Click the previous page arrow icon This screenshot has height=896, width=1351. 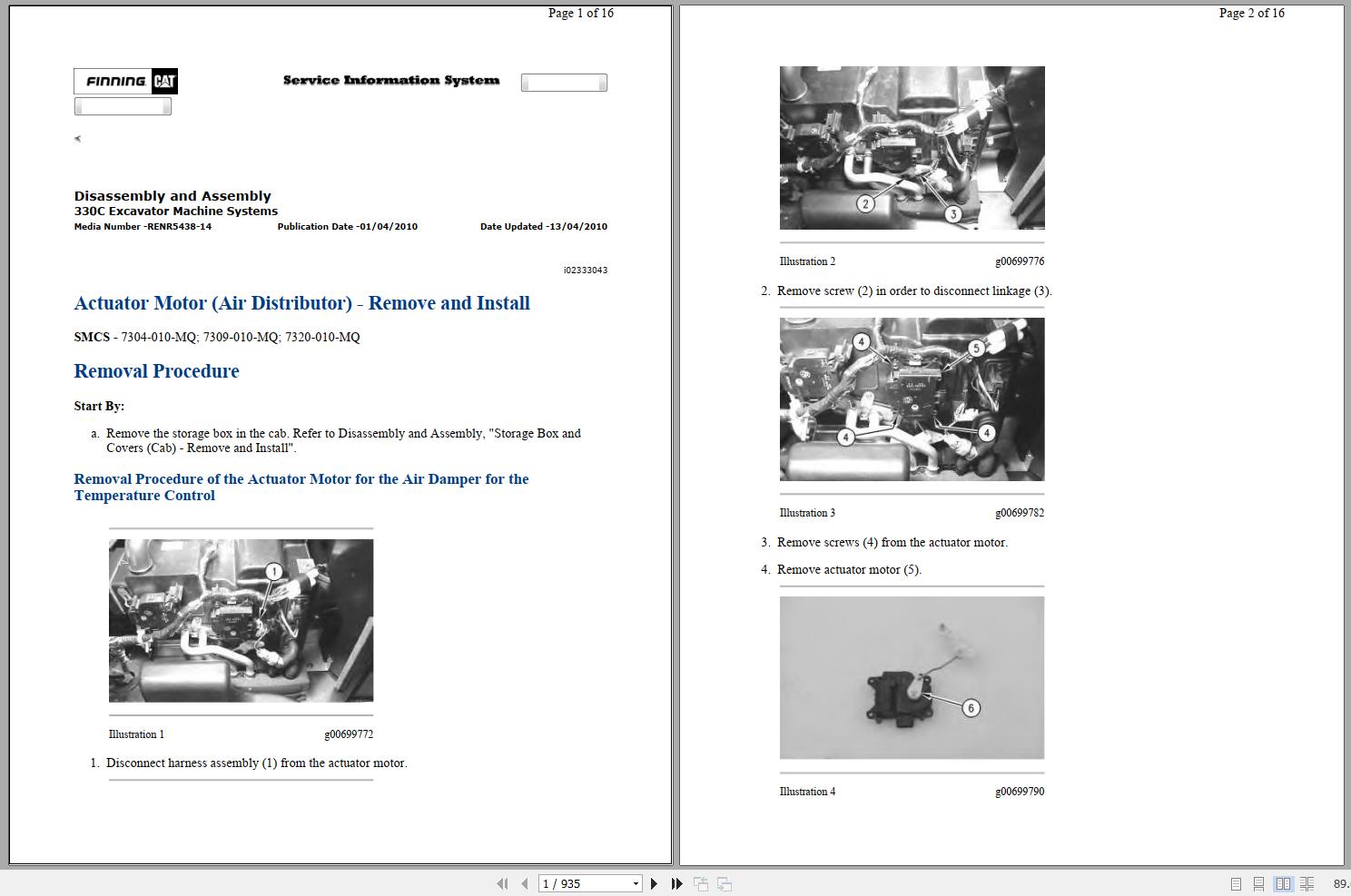coord(525,882)
